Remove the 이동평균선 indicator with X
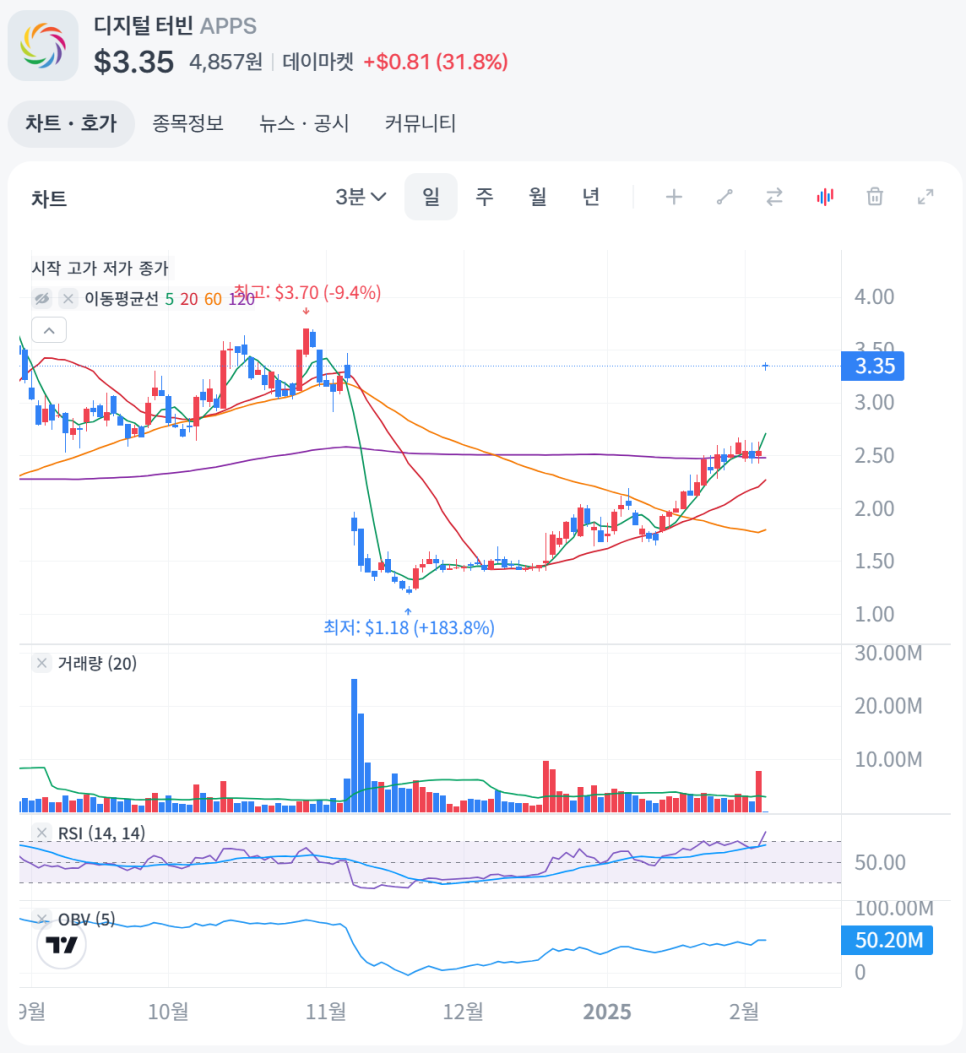This screenshot has width=966, height=1053. [68, 298]
